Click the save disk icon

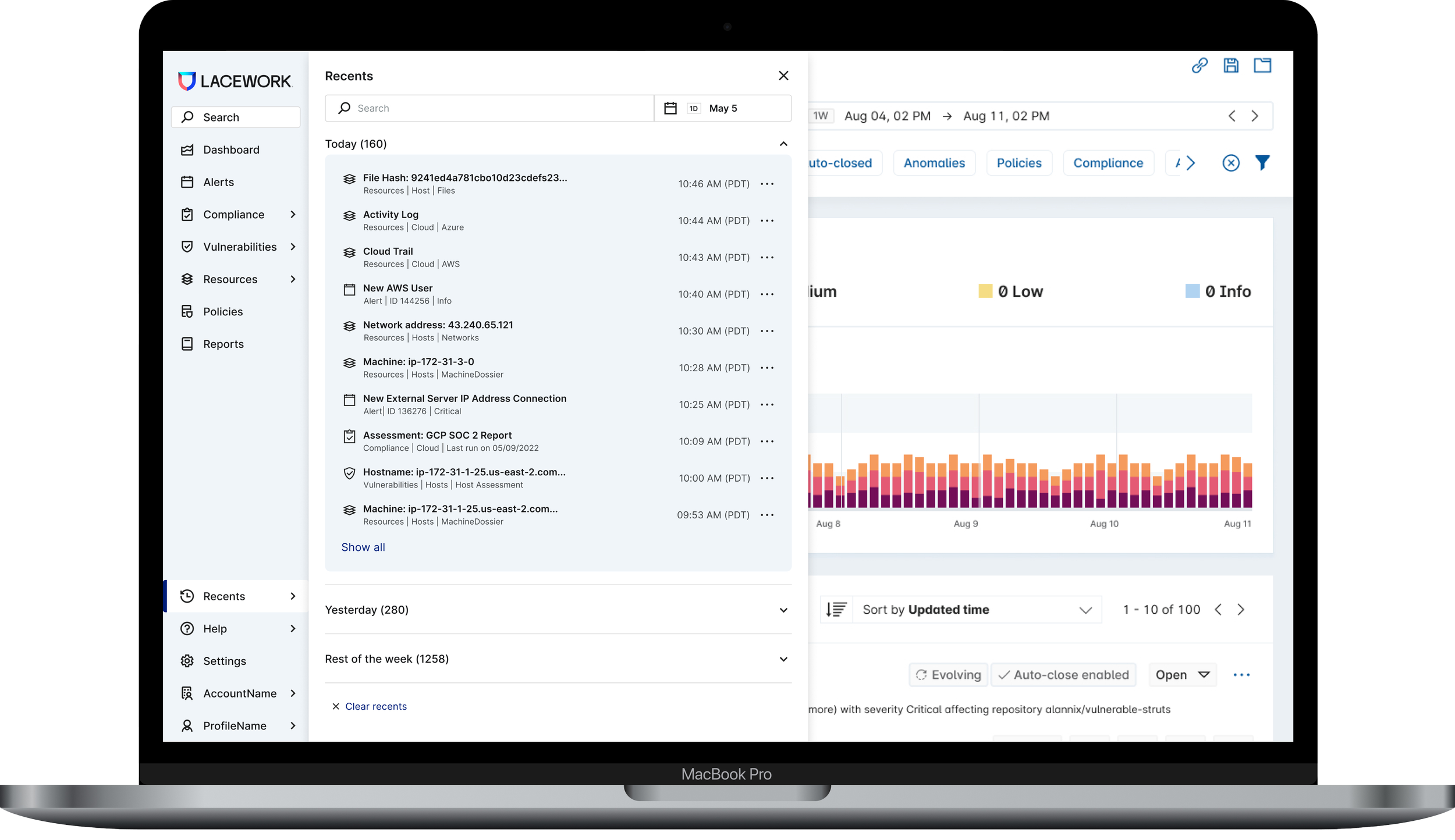coord(1230,65)
